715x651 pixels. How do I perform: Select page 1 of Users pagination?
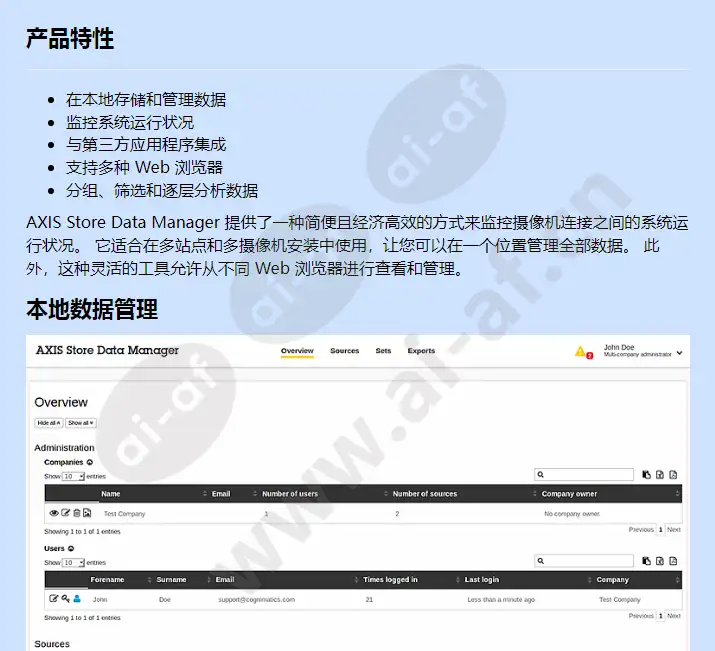(x=660, y=615)
